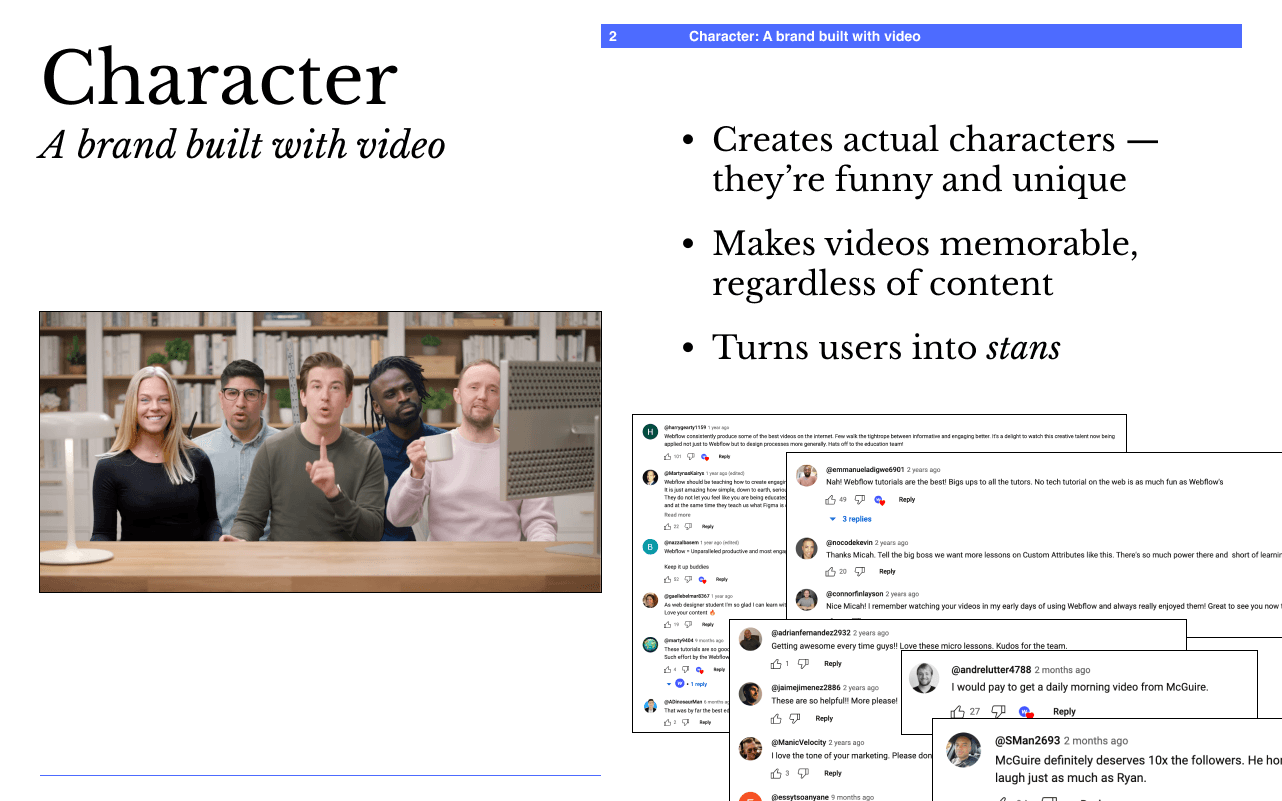The image size is (1282, 801).
Task: Dislike @andrelutter4788's comment
Action: pos(998,712)
